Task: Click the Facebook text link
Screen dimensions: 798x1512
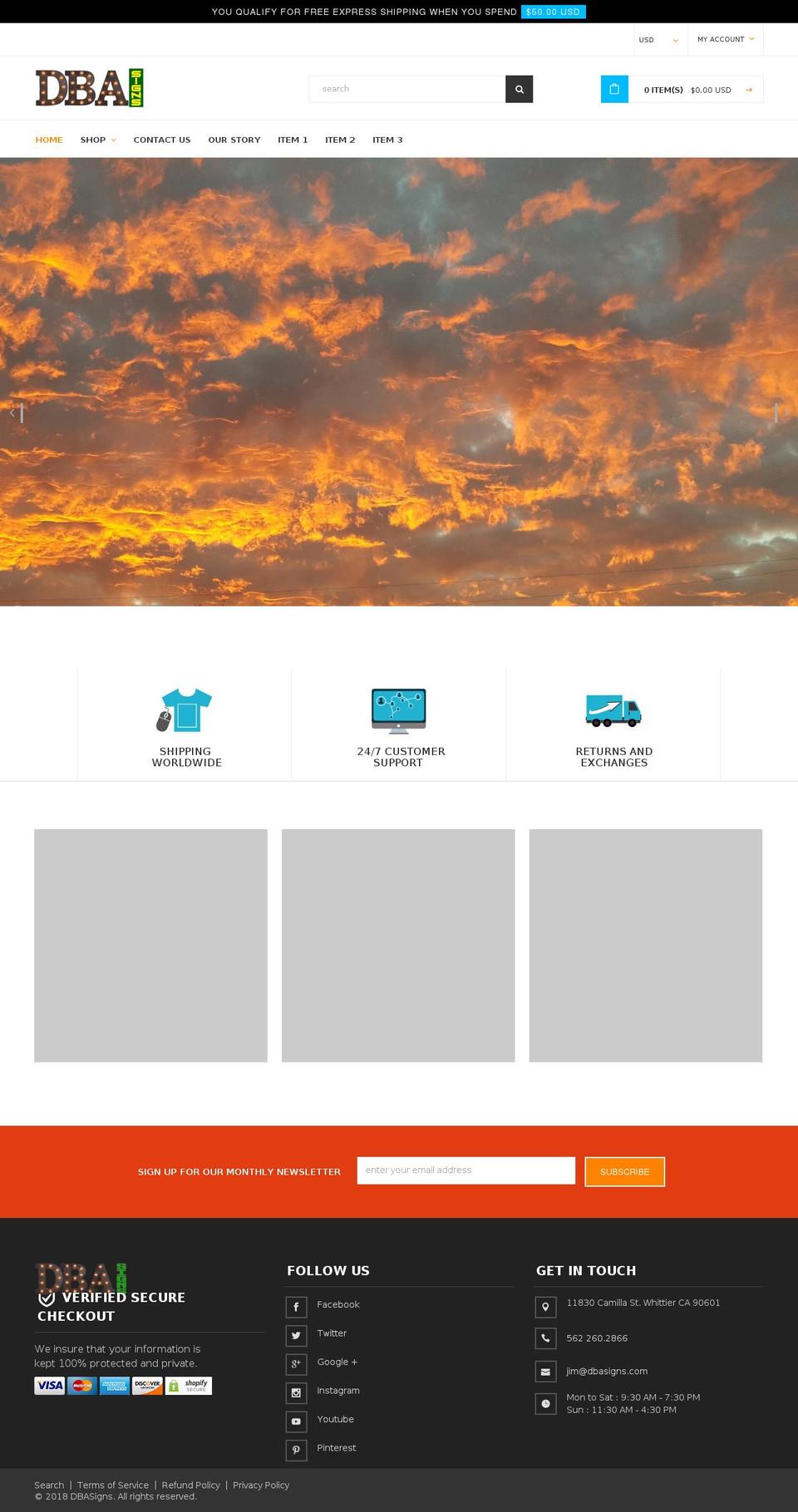Action: [x=338, y=1305]
